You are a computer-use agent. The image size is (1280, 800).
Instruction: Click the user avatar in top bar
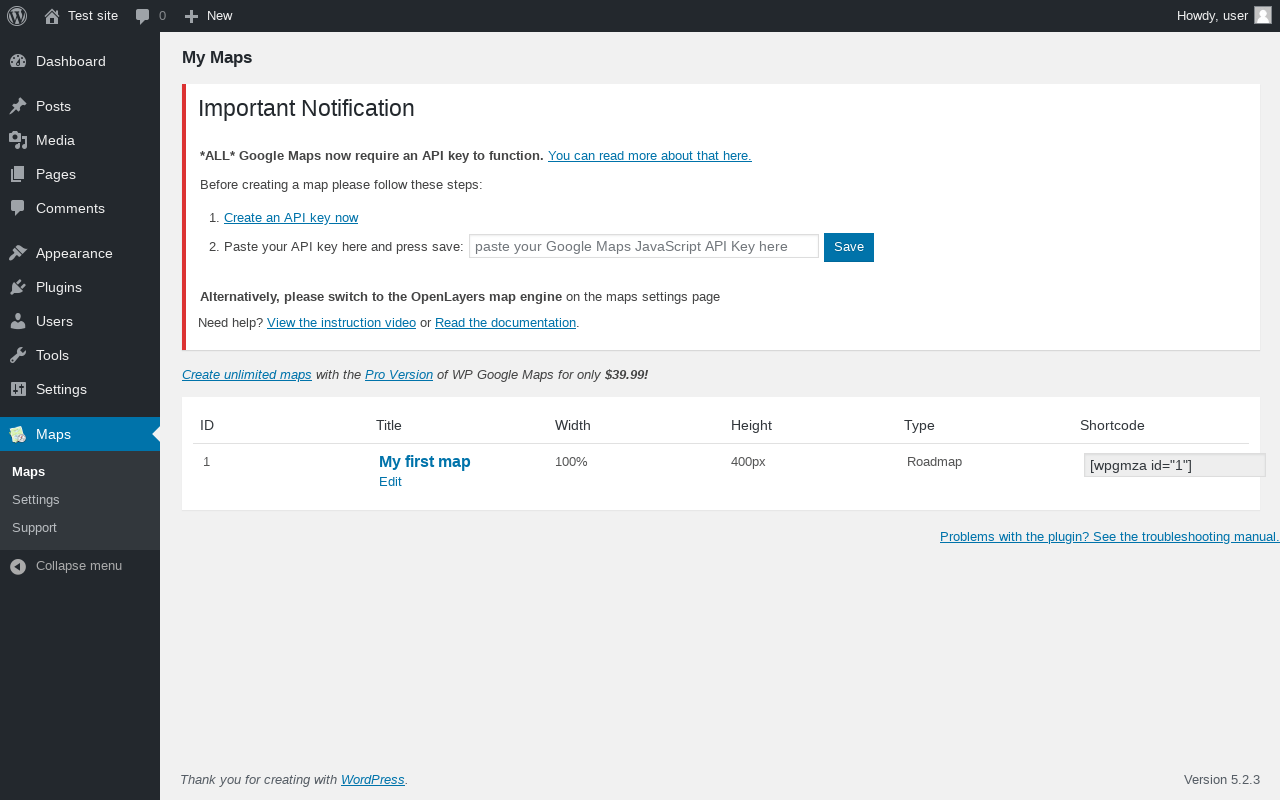[1263, 15]
